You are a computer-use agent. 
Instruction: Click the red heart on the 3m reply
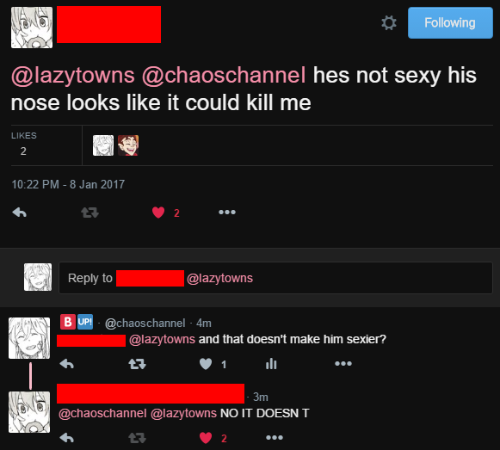tap(206, 438)
